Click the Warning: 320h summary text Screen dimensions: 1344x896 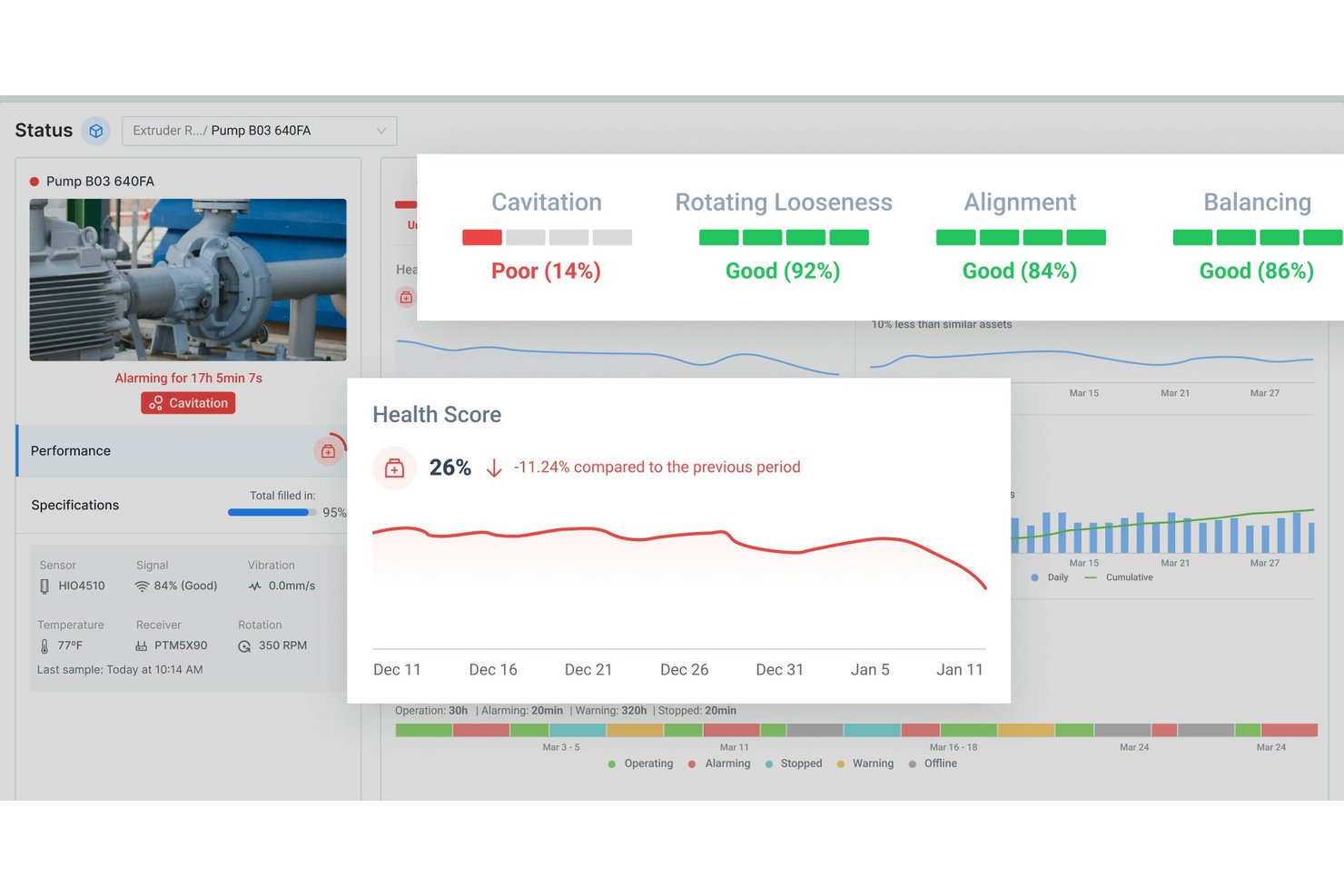coord(611,711)
